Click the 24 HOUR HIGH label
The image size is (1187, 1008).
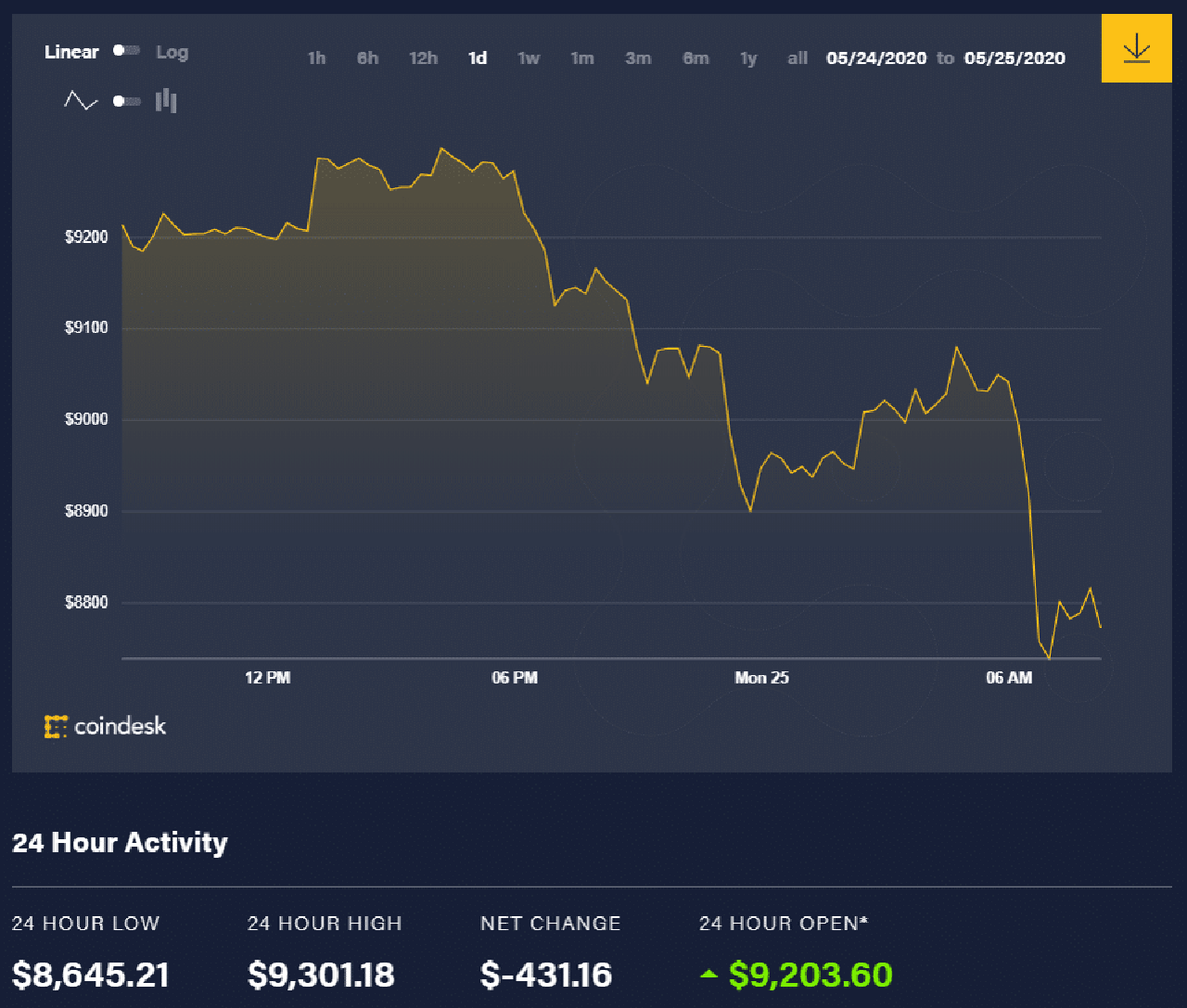[x=325, y=924]
